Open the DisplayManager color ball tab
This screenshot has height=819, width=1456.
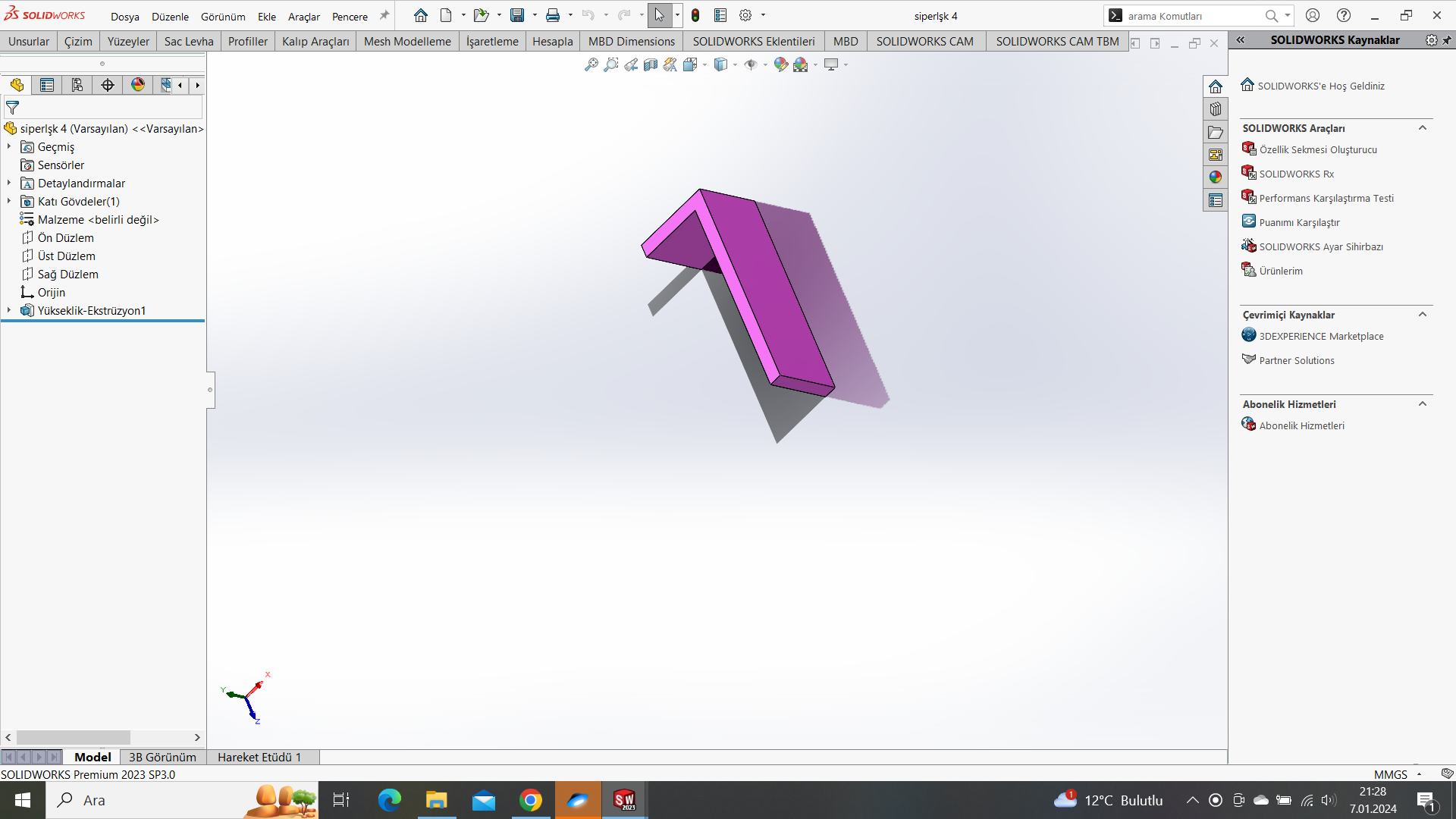click(137, 85)
